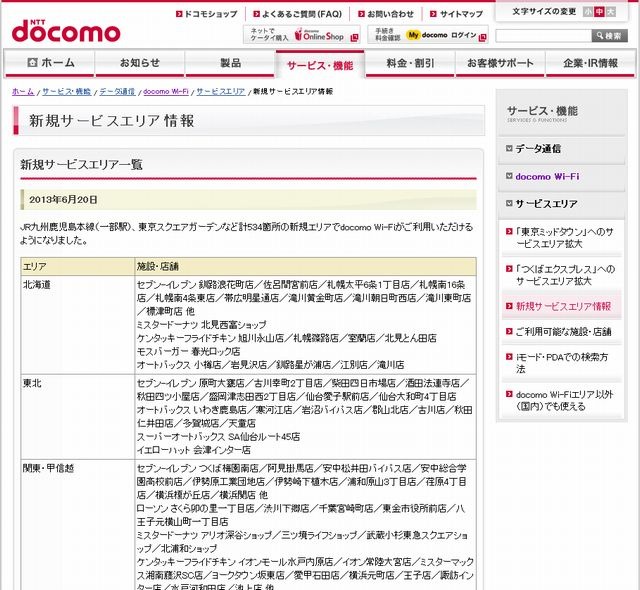Image resolution: width=640 pixels, height=590 pixels.
Task: Click the モスバーガー 春光ロック店 line
Action: 188,351
